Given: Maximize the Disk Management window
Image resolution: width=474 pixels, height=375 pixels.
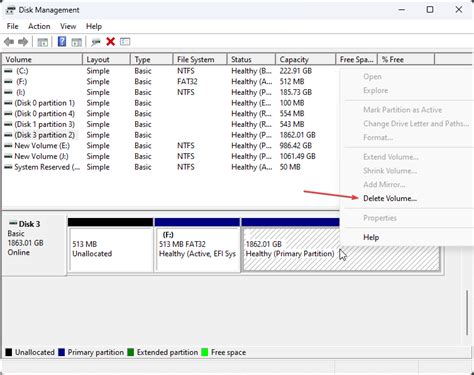Looking at the screenshot, I should point(430,10).
